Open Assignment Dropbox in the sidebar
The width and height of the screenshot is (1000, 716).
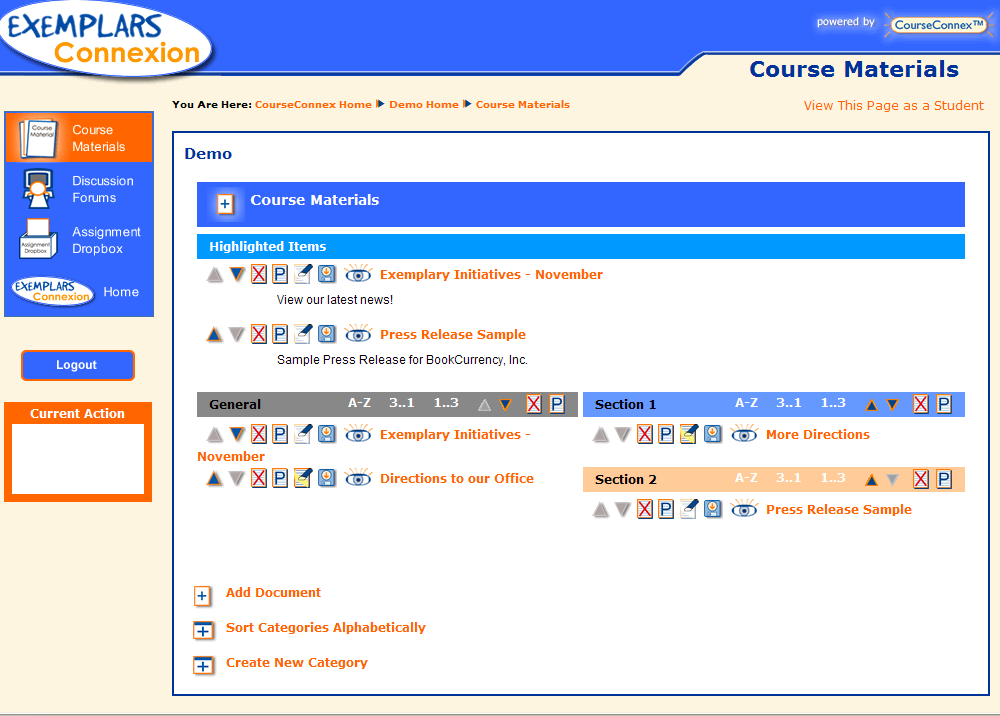click(106, 240)
